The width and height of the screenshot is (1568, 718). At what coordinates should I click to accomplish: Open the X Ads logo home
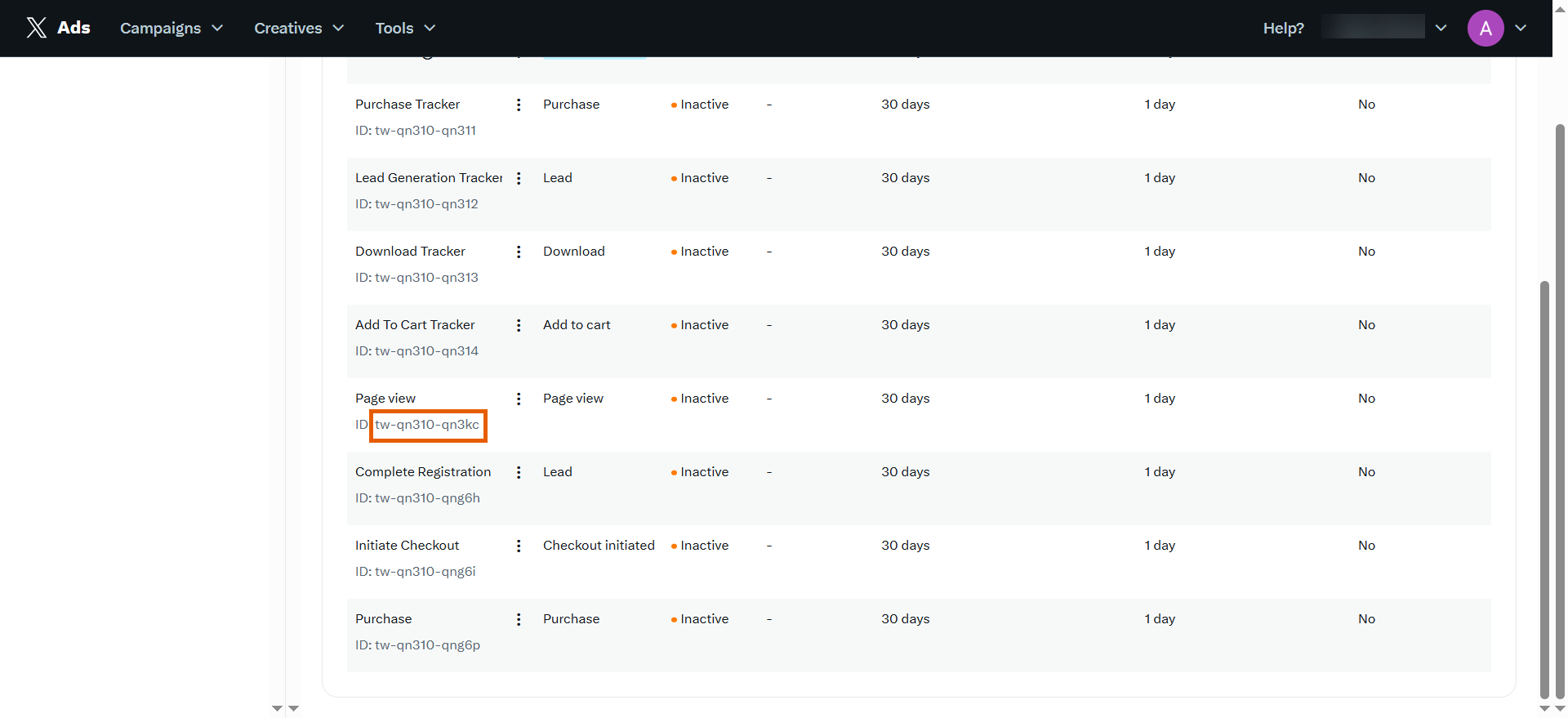pyautogui.click(x=58, y=28)
